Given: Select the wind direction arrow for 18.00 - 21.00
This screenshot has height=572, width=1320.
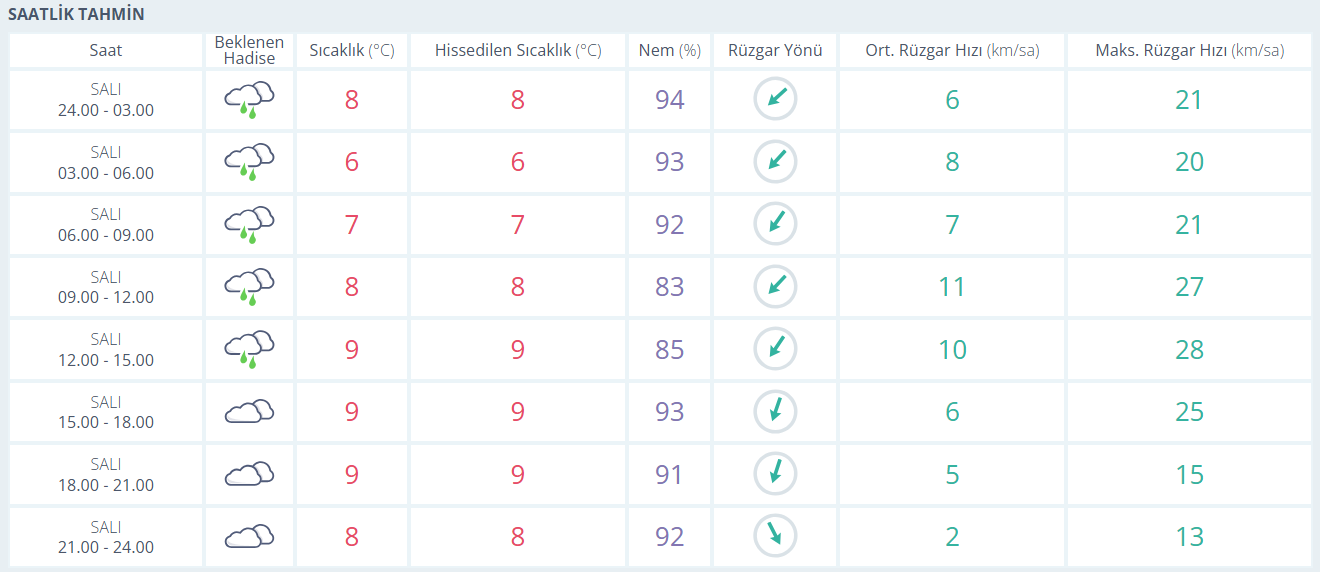Looking at the screenshot, I should [x=775, y=473].
